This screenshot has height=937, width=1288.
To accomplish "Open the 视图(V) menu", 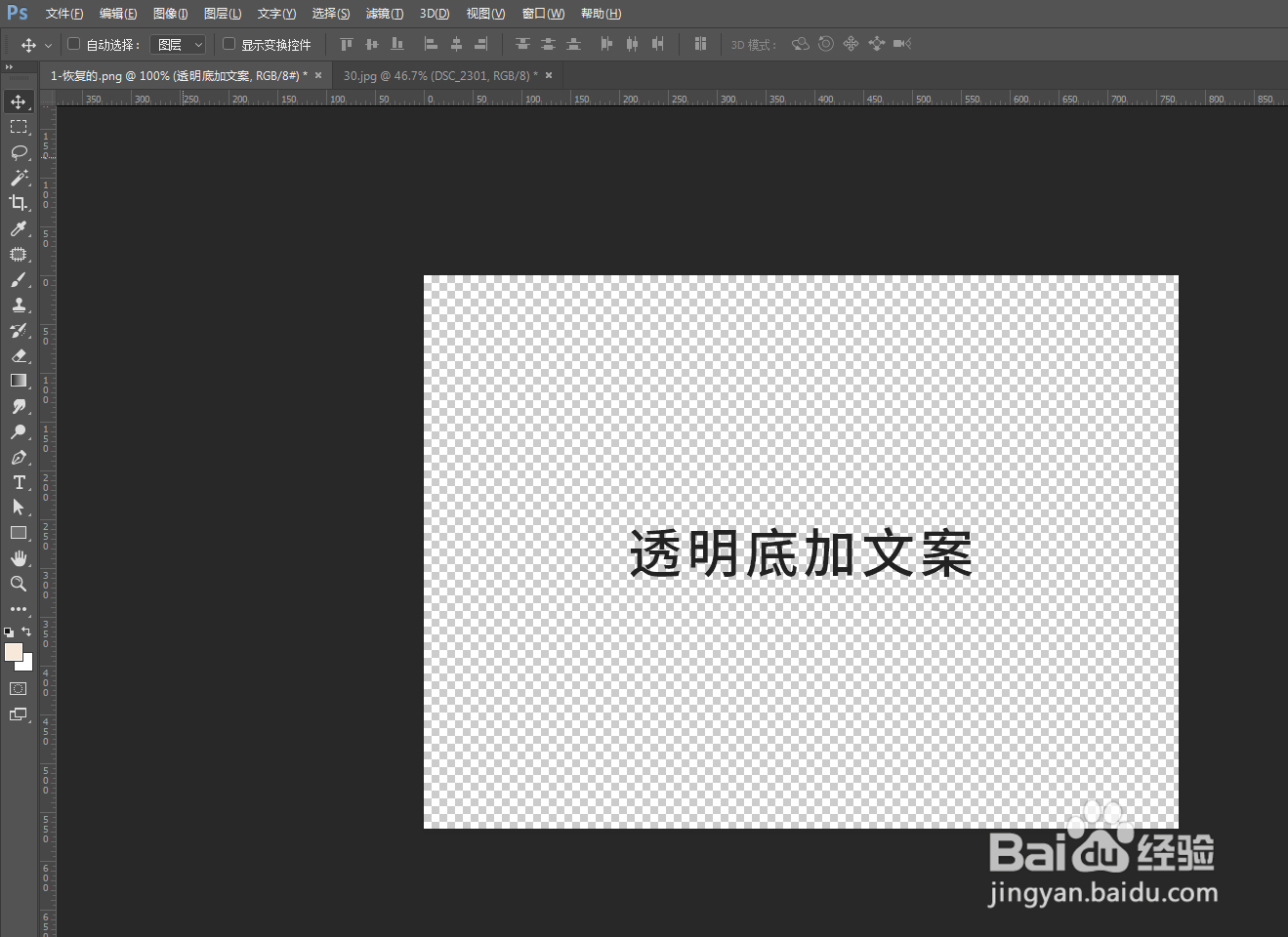I will [x=485, y=14].
